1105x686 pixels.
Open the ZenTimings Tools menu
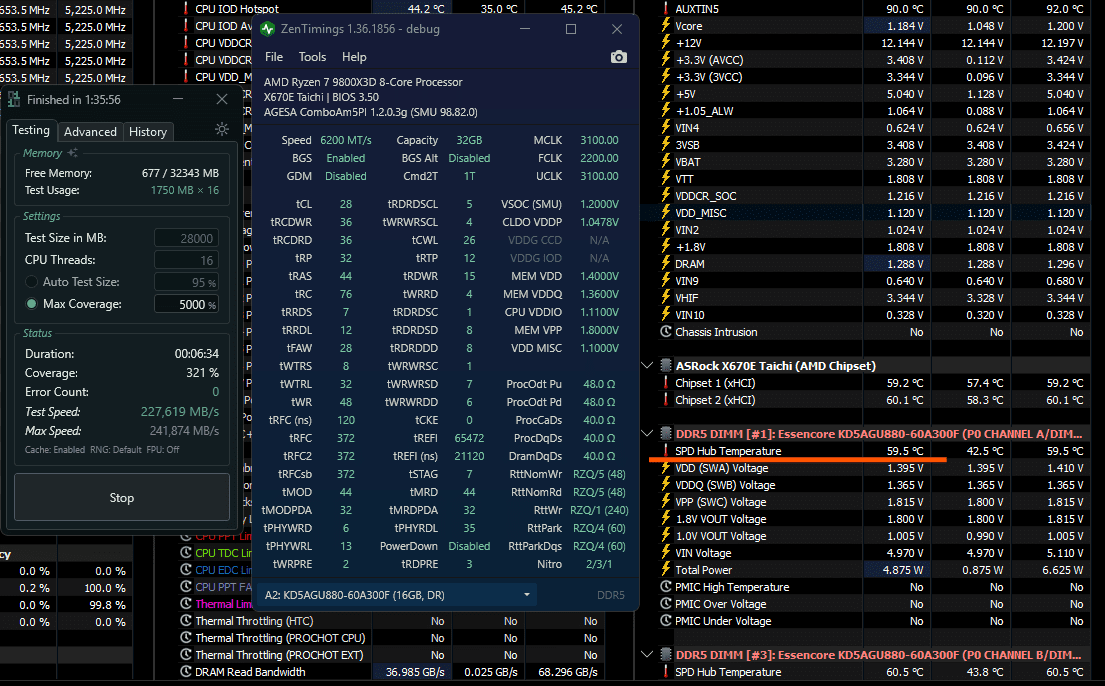point(312,57)
